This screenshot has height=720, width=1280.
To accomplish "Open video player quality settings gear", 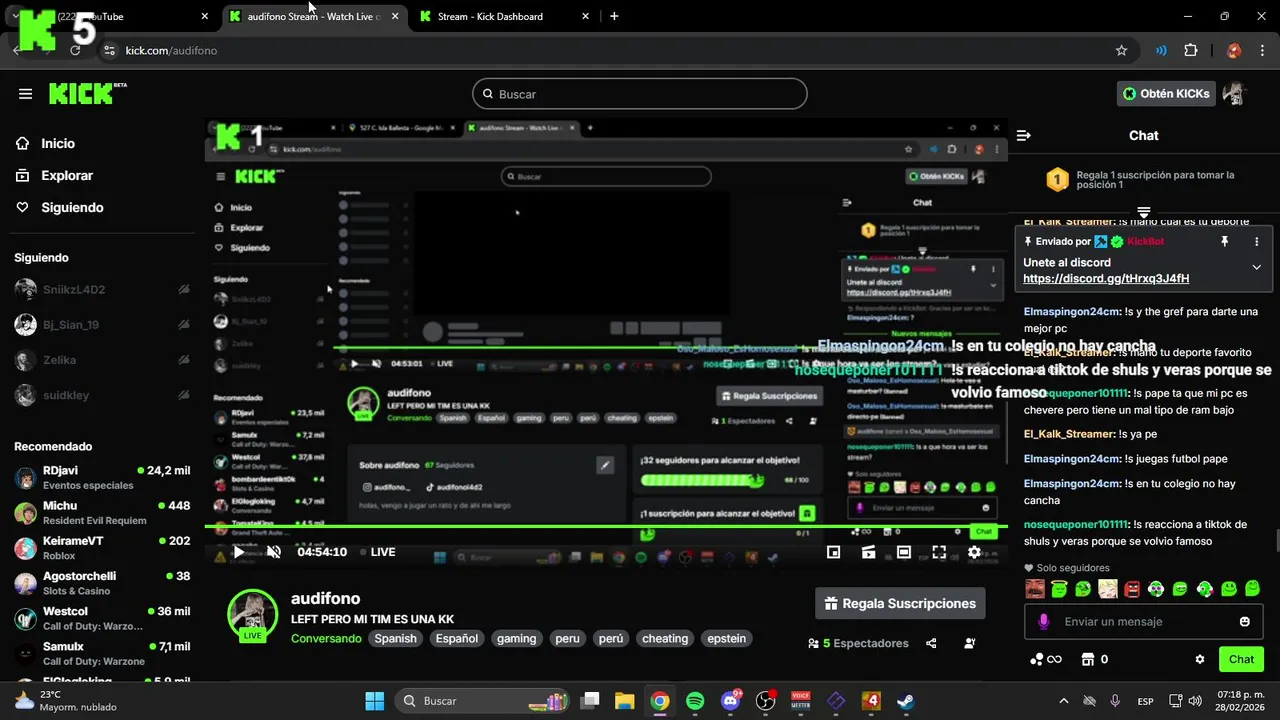I will click(975, 552).
